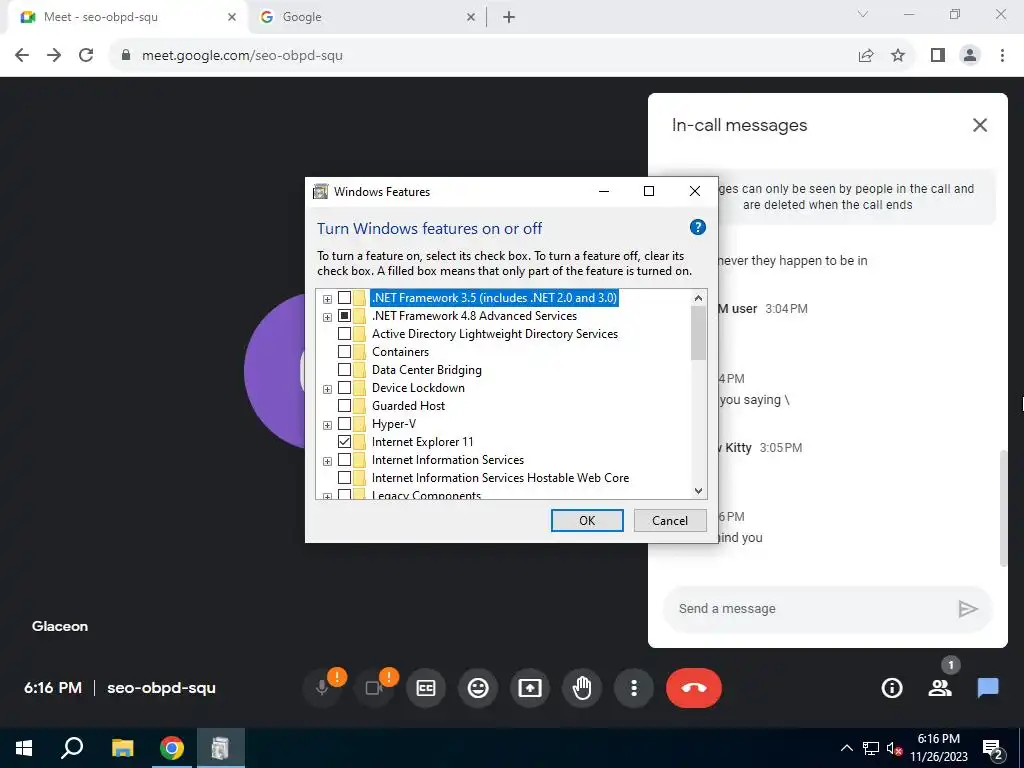Open File Explorer from taskbar

pyautogui.click(x=122, y=748)
